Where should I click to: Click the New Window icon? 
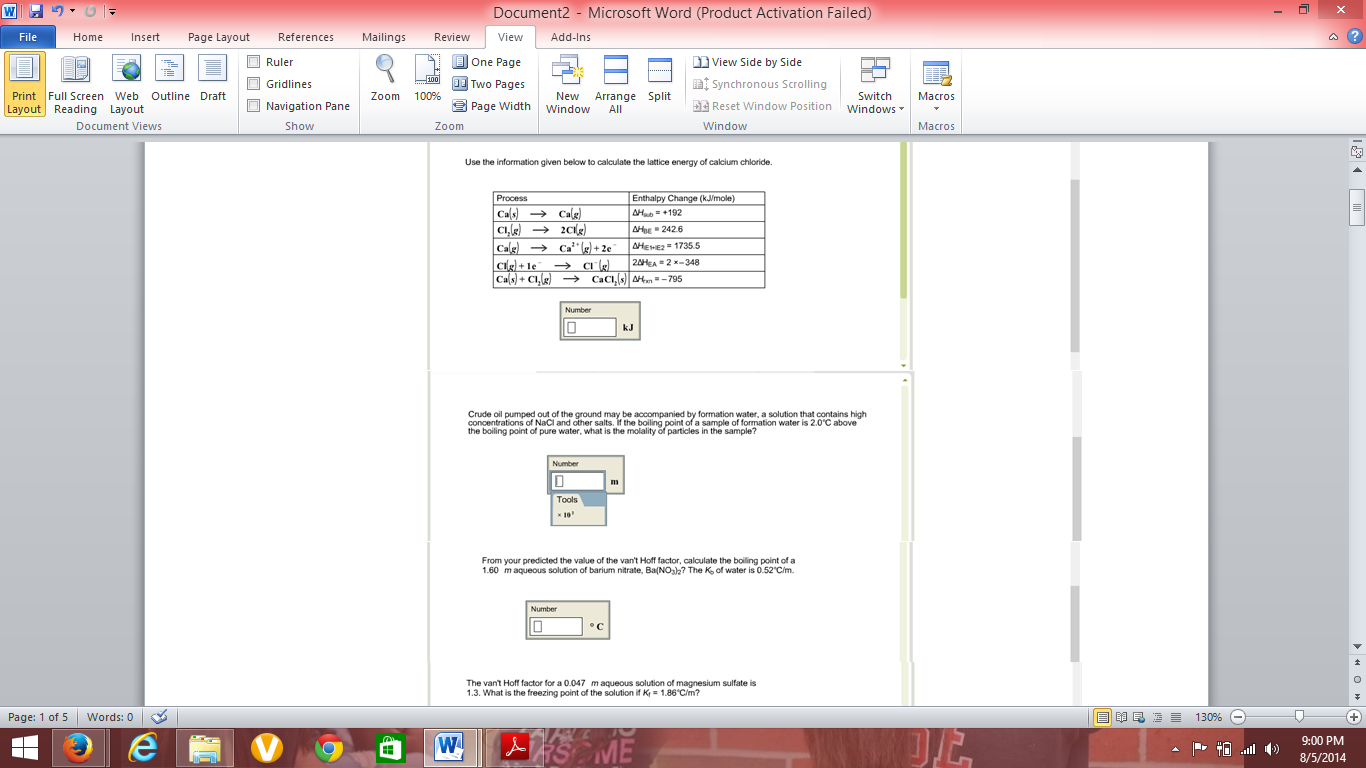(567, 83)
